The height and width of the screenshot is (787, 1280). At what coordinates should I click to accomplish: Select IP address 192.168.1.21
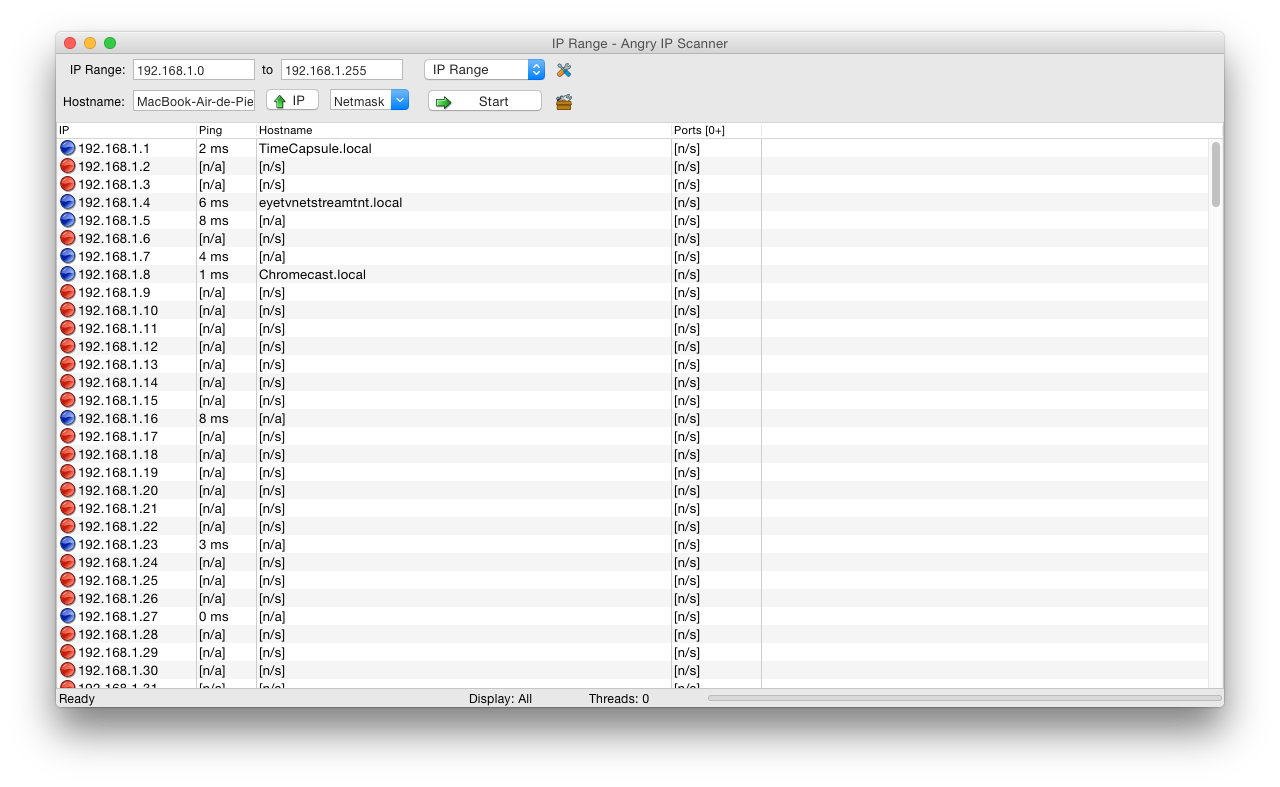click(118, 508)
